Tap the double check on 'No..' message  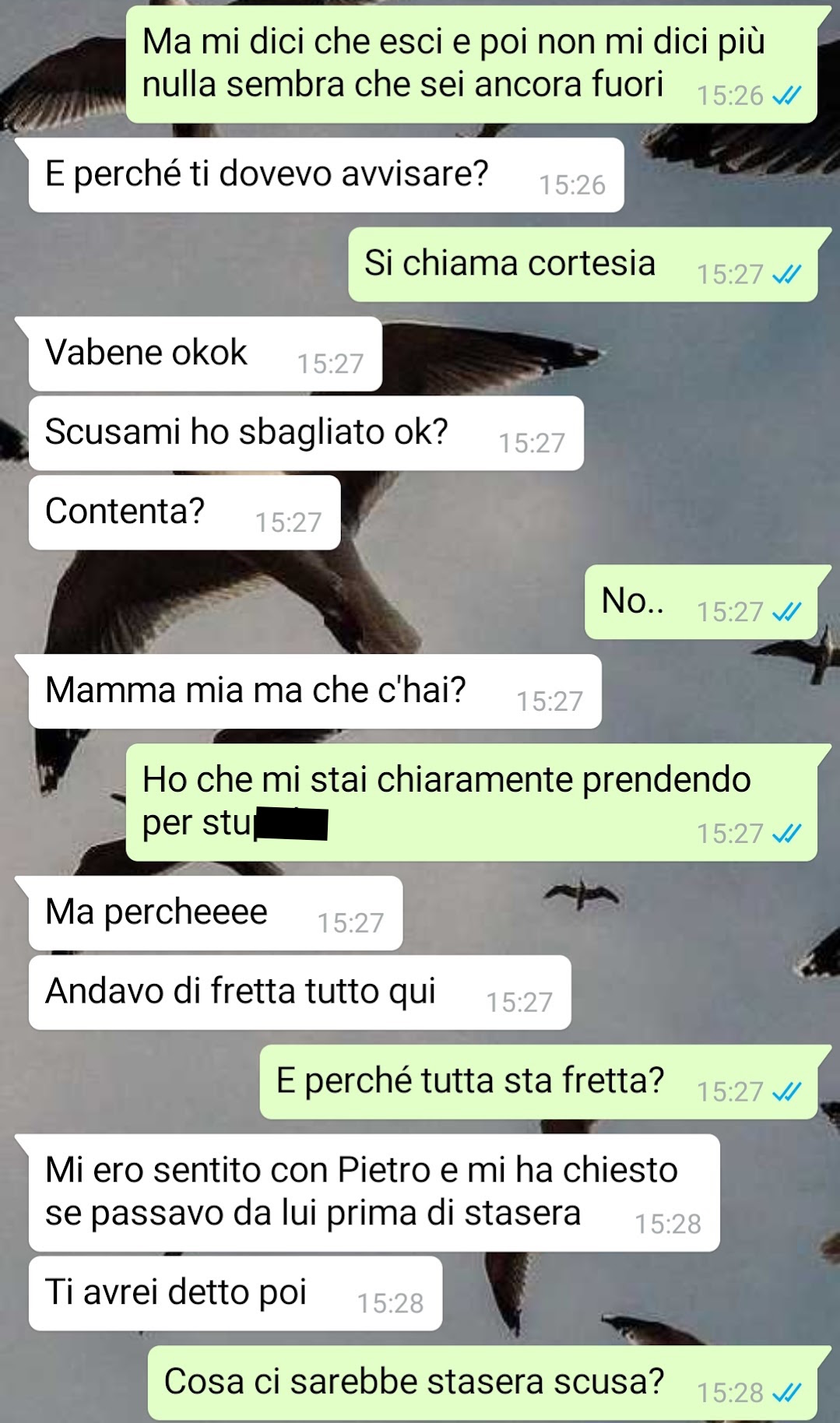point(786,613)
